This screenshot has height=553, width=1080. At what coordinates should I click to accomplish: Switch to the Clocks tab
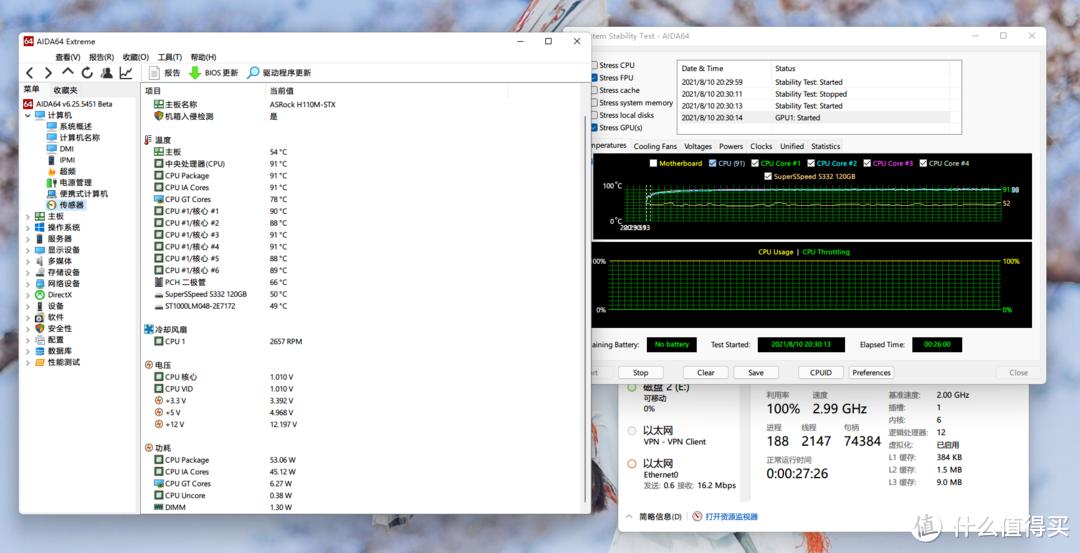point(761,146)
